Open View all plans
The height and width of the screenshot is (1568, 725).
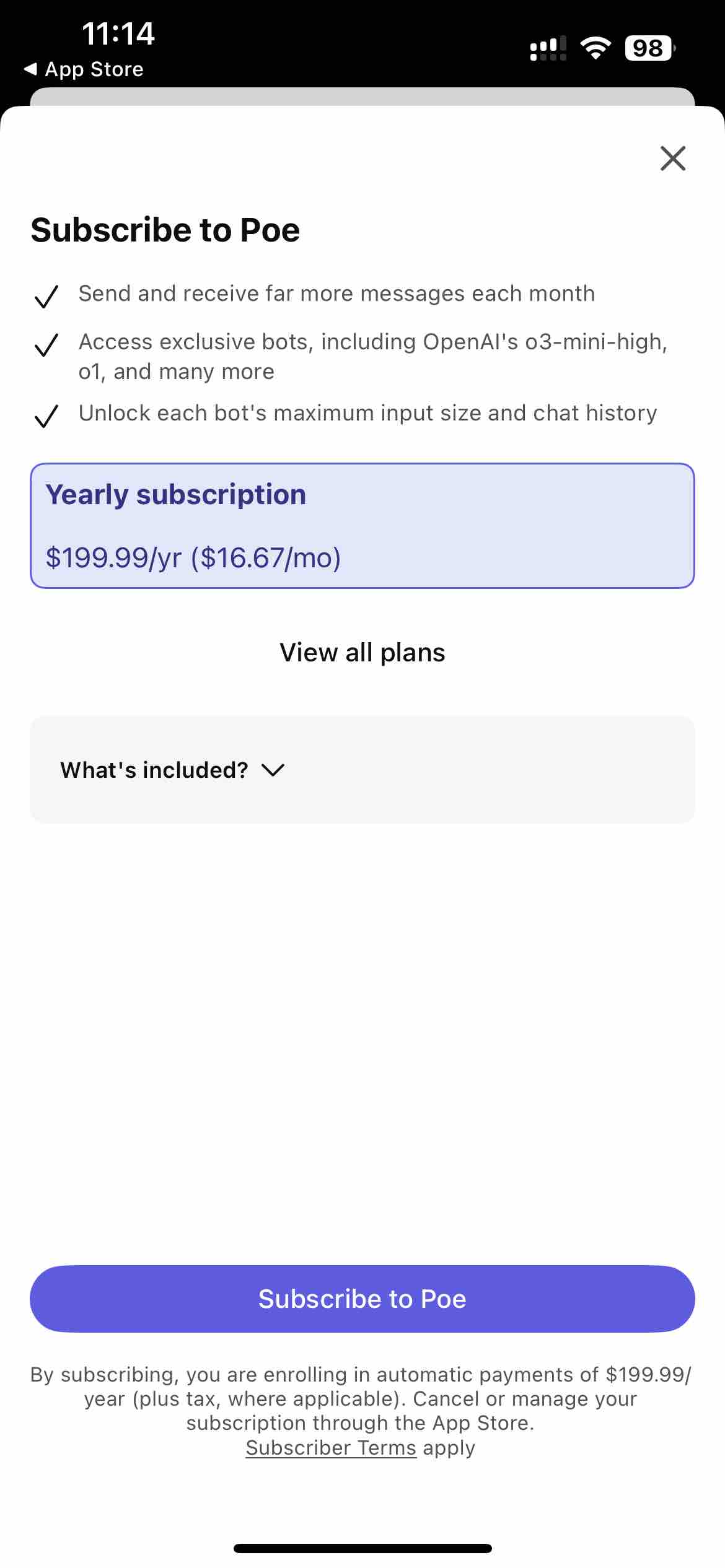tap(362, 652)
